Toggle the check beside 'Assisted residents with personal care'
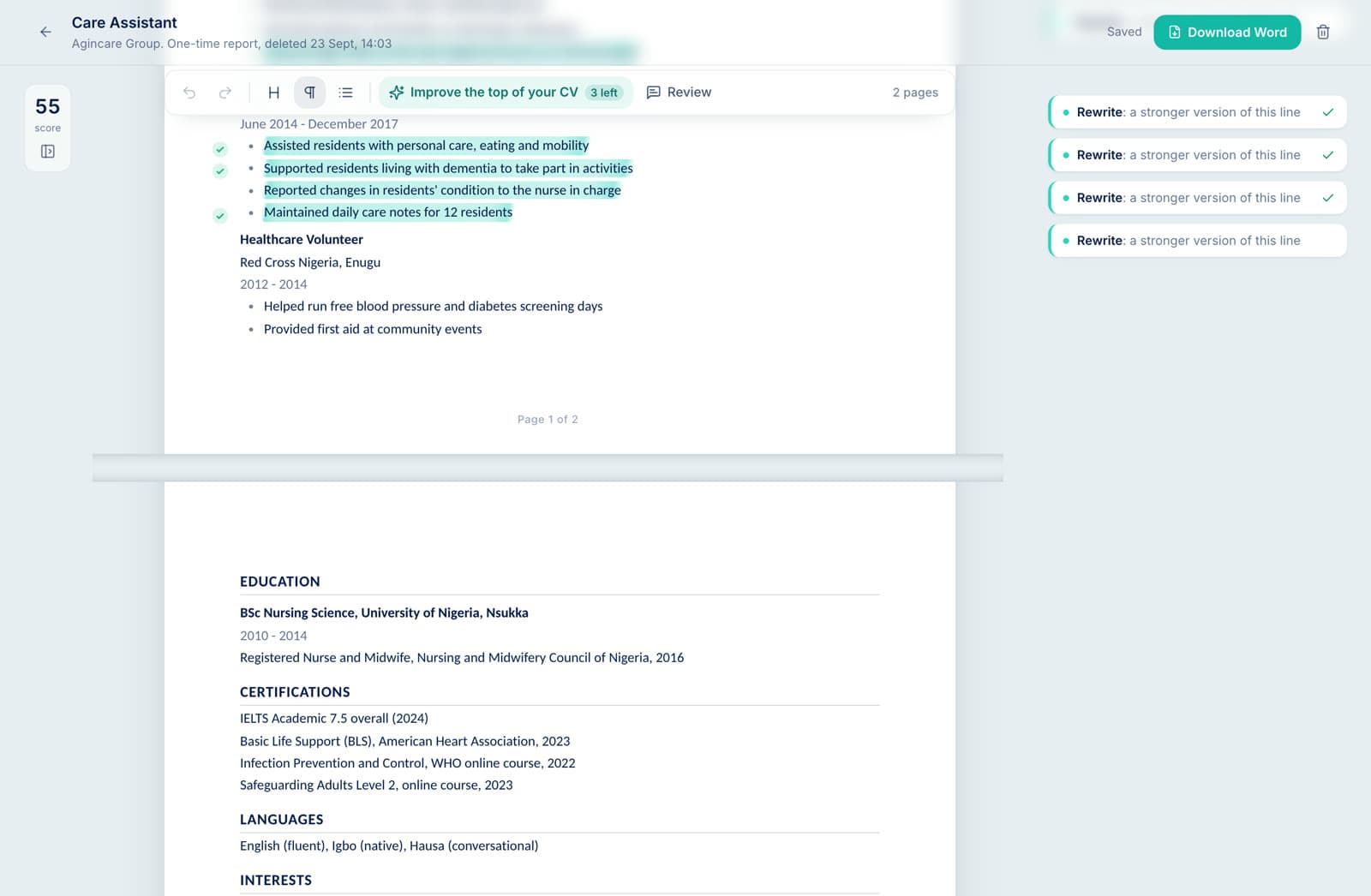 [x=220, y=149]
